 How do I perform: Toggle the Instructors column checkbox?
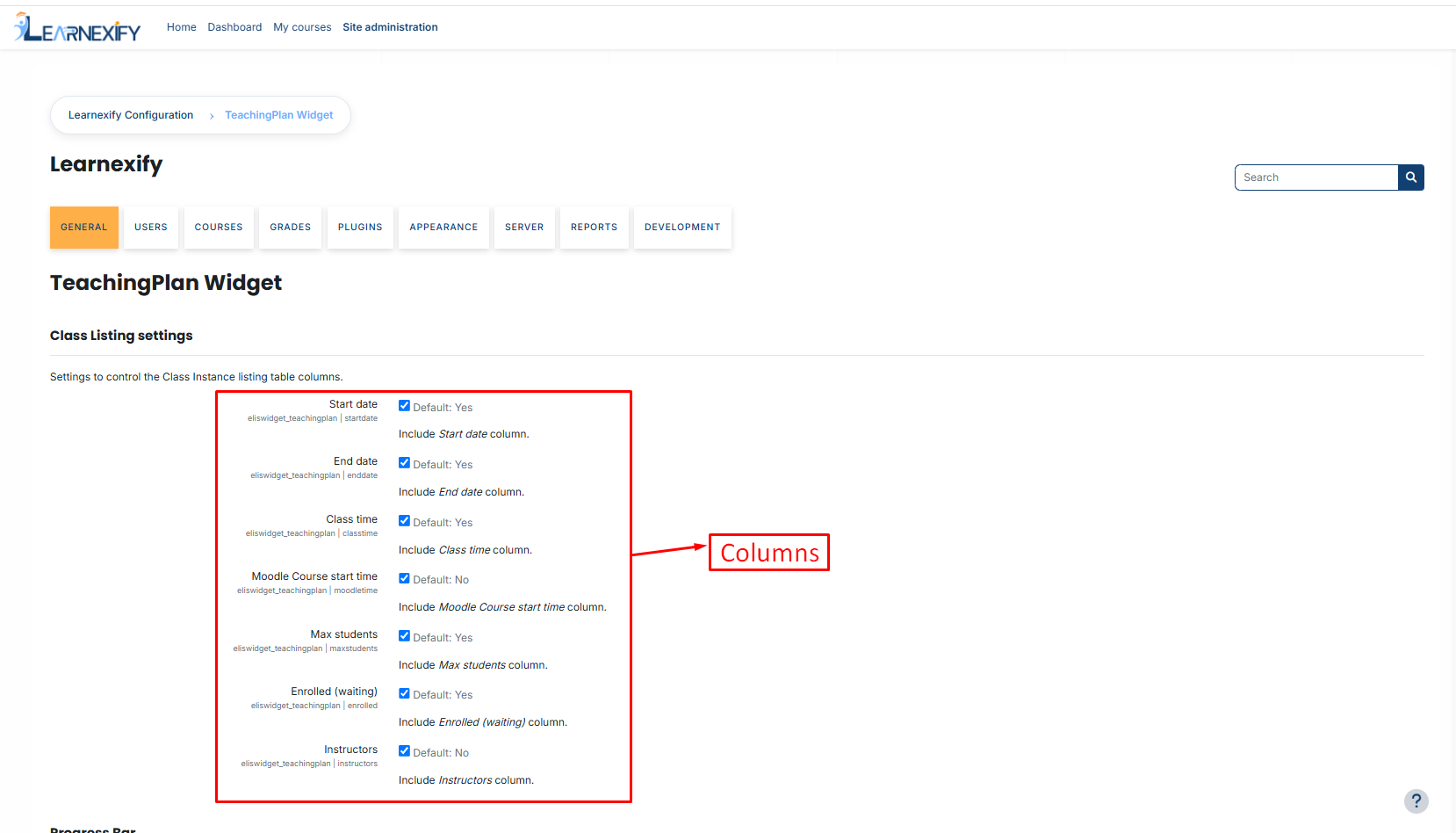coord(404,751)
